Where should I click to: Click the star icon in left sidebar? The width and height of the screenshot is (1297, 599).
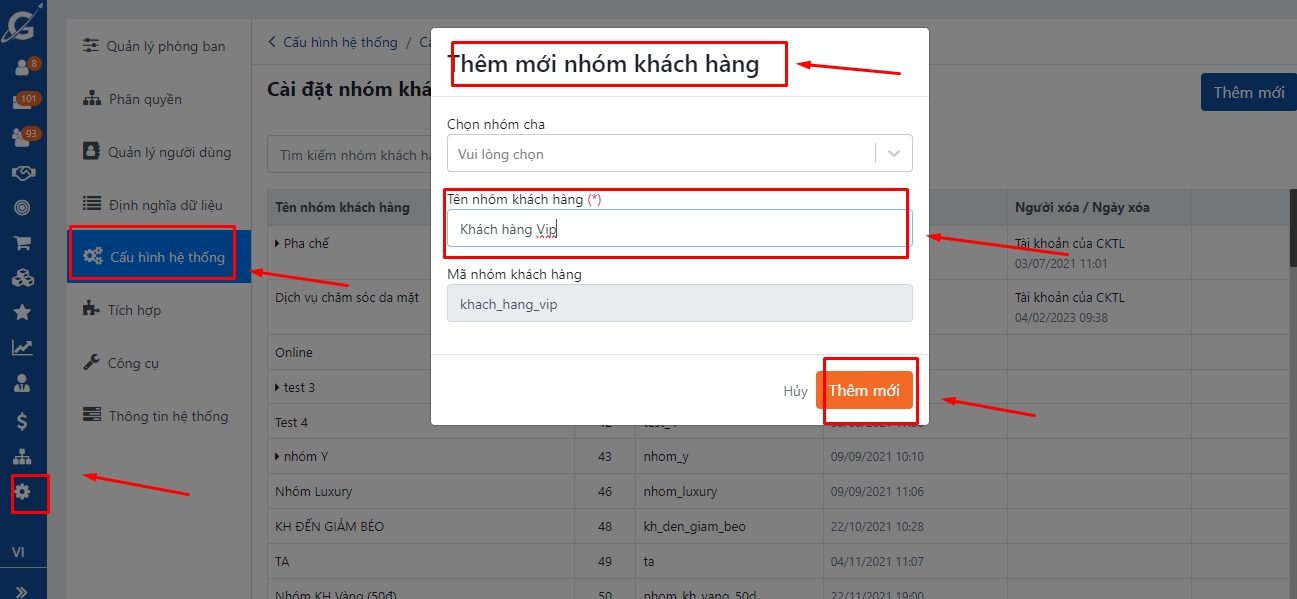click(22, 312)
